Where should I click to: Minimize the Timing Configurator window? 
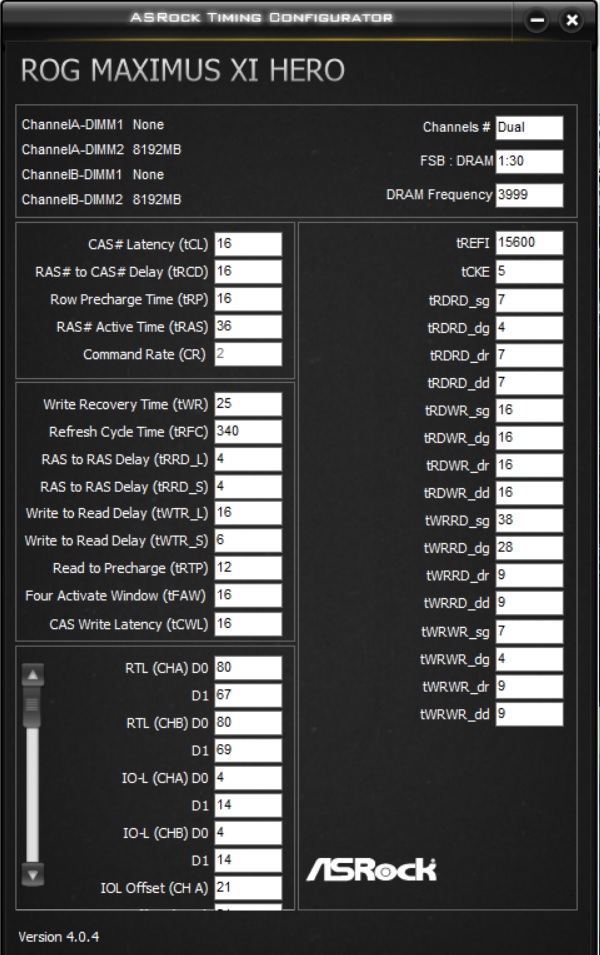(537, 20)
